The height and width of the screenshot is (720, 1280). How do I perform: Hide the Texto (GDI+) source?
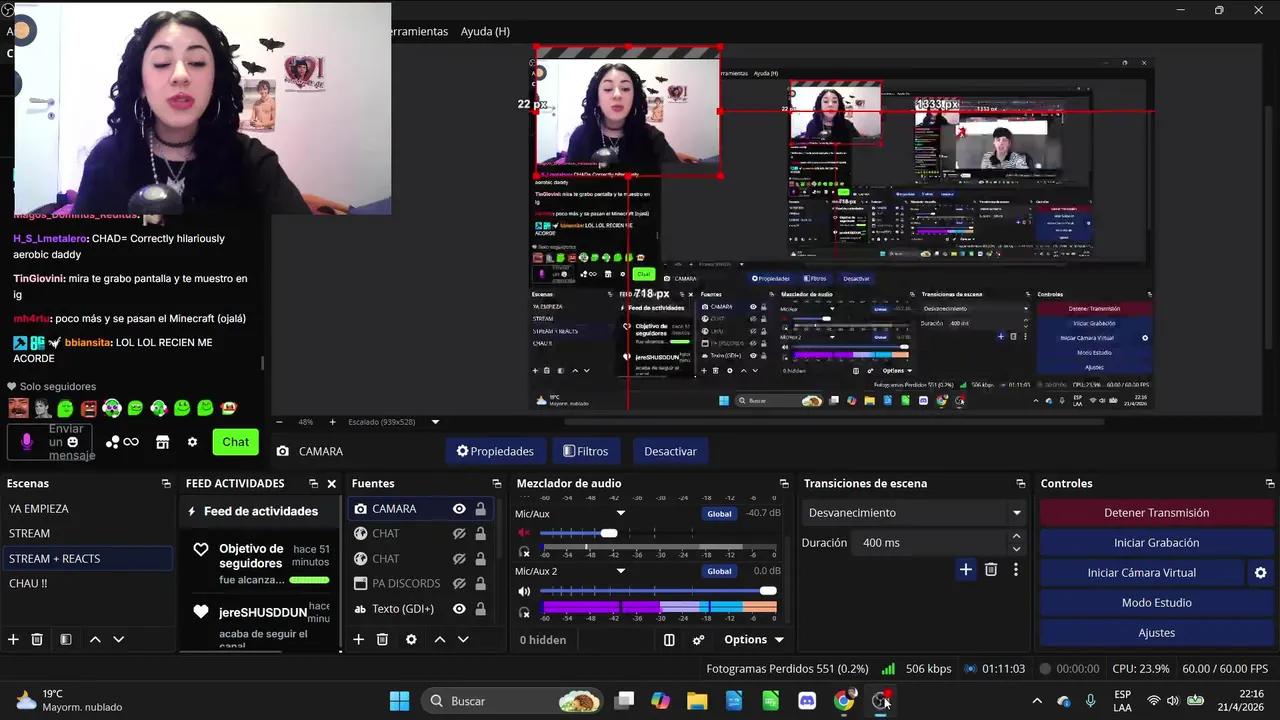point(459,609)
